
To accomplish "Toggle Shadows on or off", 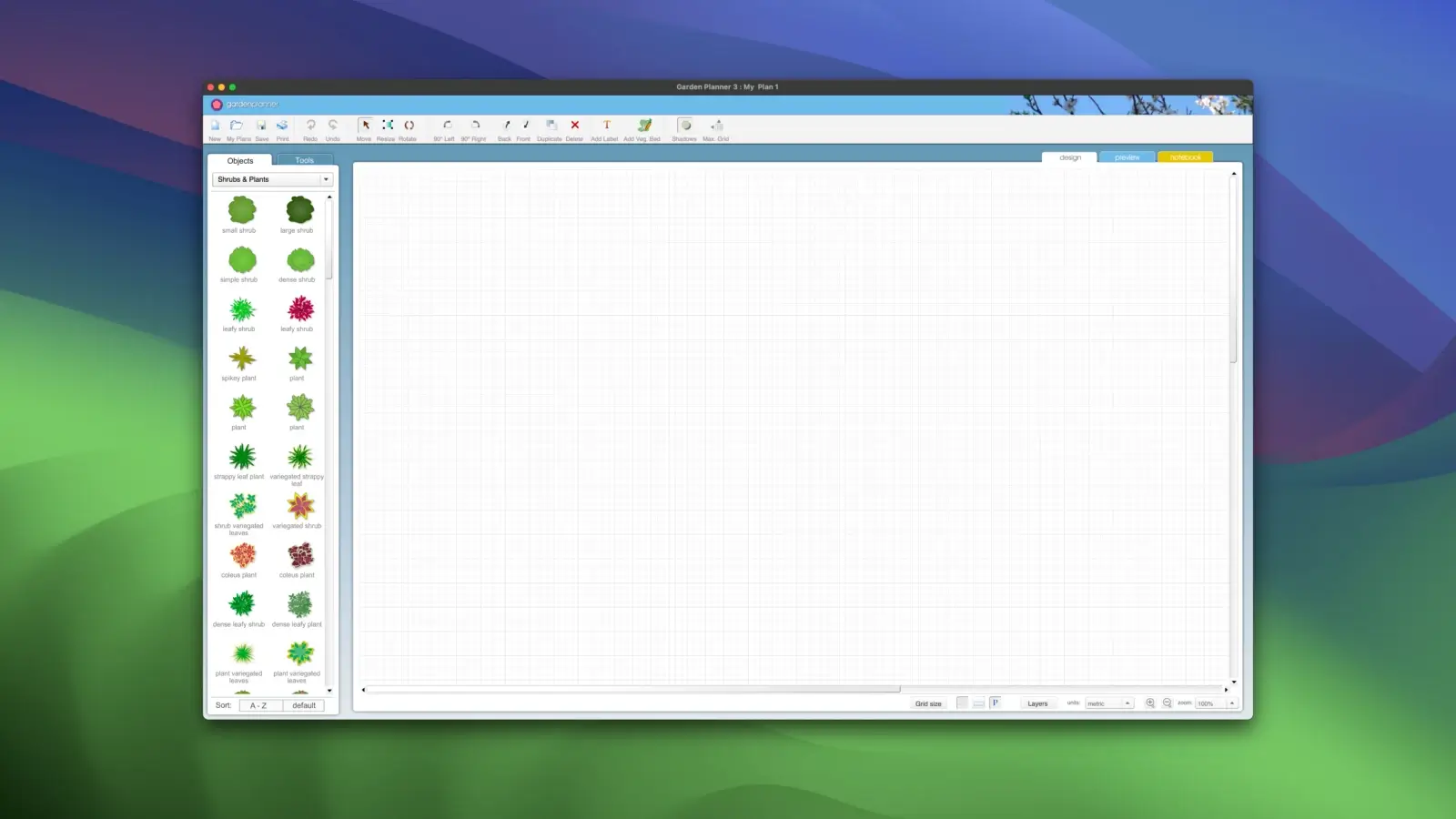I will [x=685, y=126].
